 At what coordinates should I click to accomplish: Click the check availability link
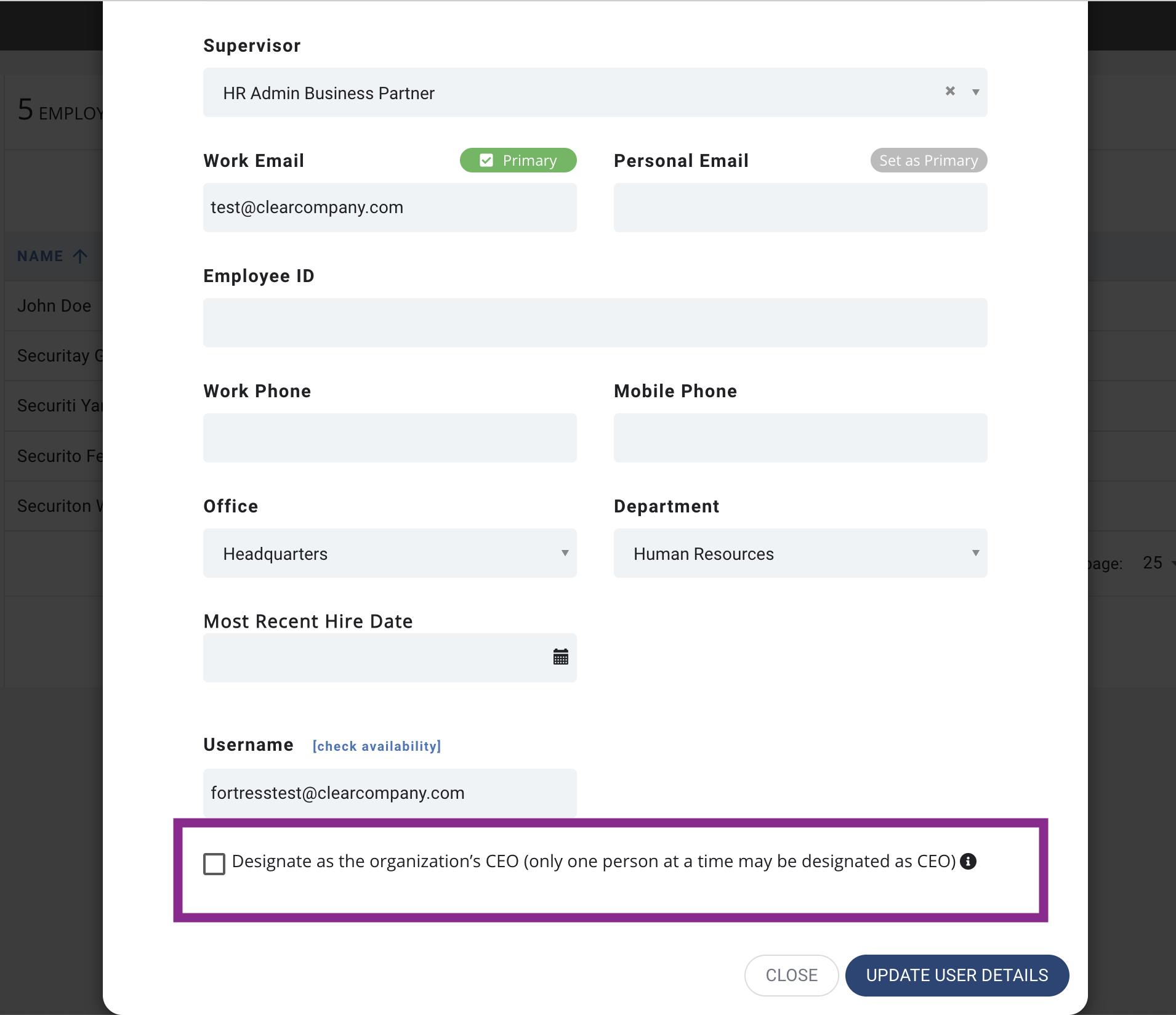tap(377, 746)
